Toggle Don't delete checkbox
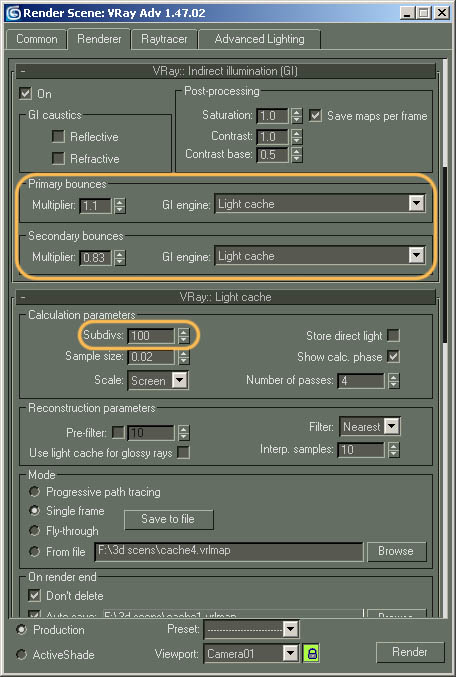The width and height of the screenshot is (456, 677). pyautogui.click(x=34, y=595)
